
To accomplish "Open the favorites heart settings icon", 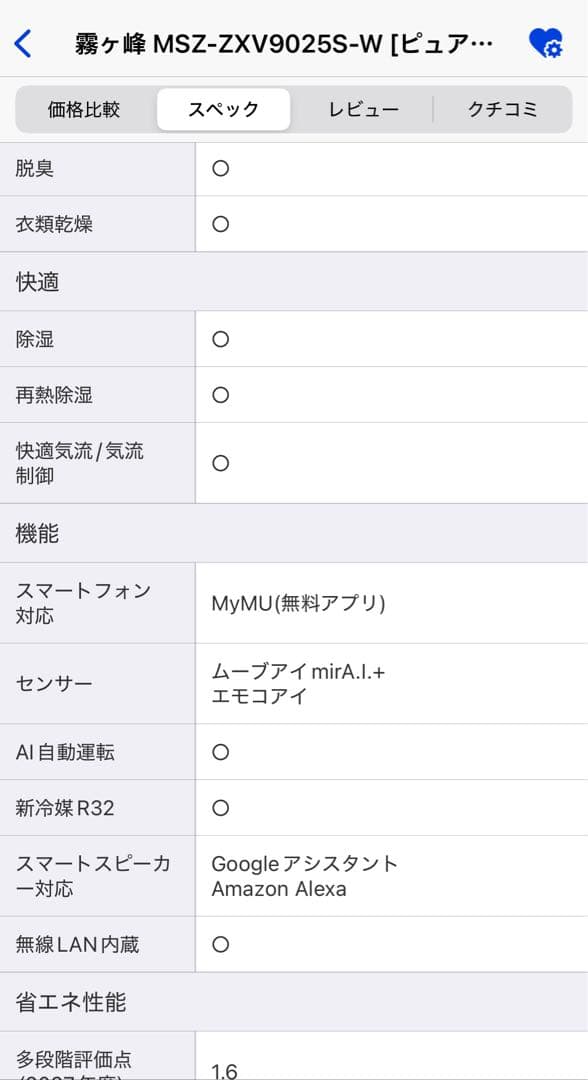I will click(x=545, y=43).
